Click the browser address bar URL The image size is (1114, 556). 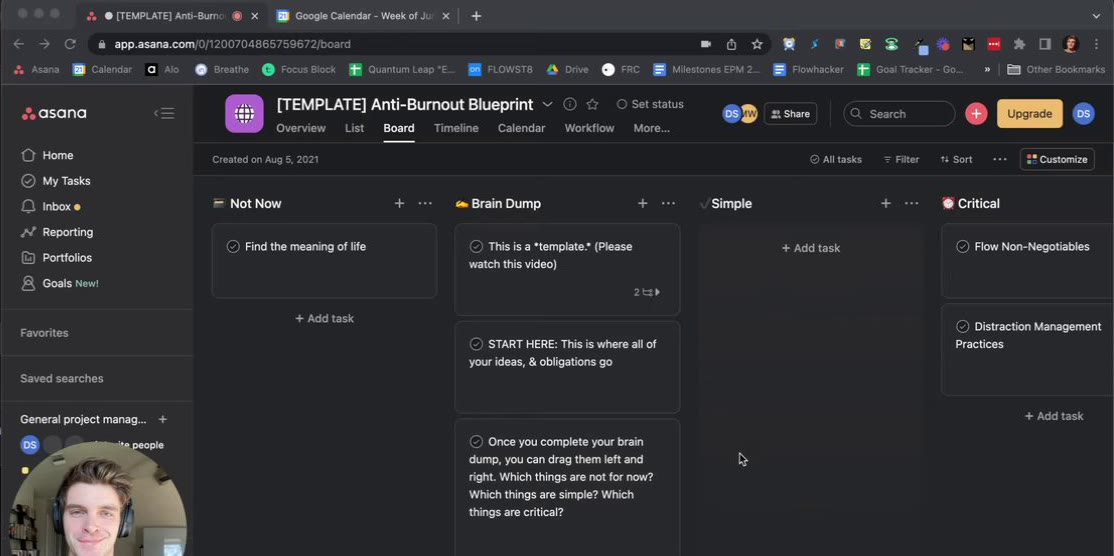coord(232,44)
